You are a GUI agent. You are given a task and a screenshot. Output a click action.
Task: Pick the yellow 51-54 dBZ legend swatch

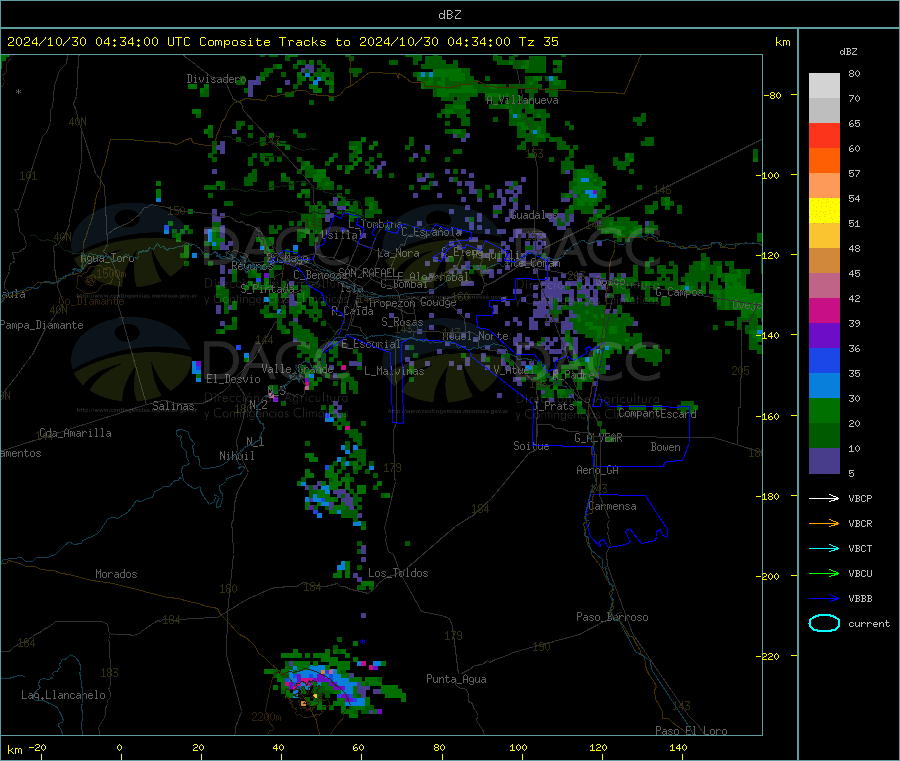coord(824,211)
